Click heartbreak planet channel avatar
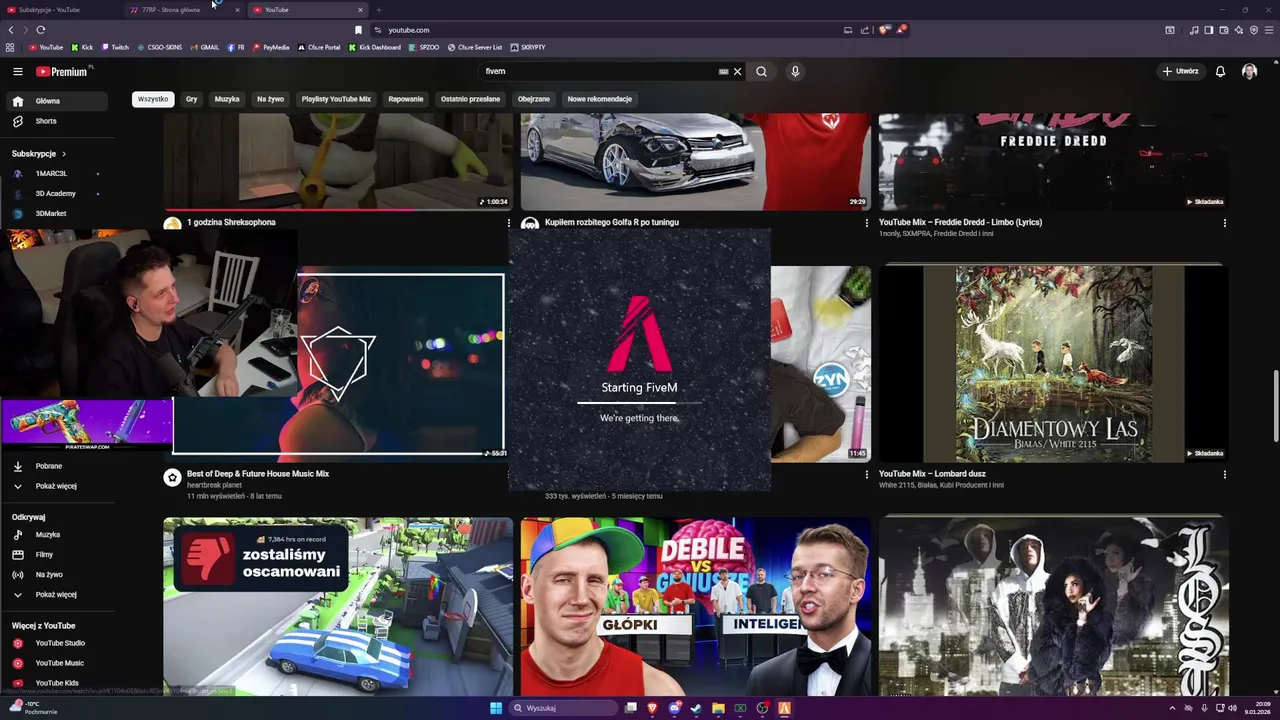This screenshot has width=1280, height=720. (x=172, y=478)
